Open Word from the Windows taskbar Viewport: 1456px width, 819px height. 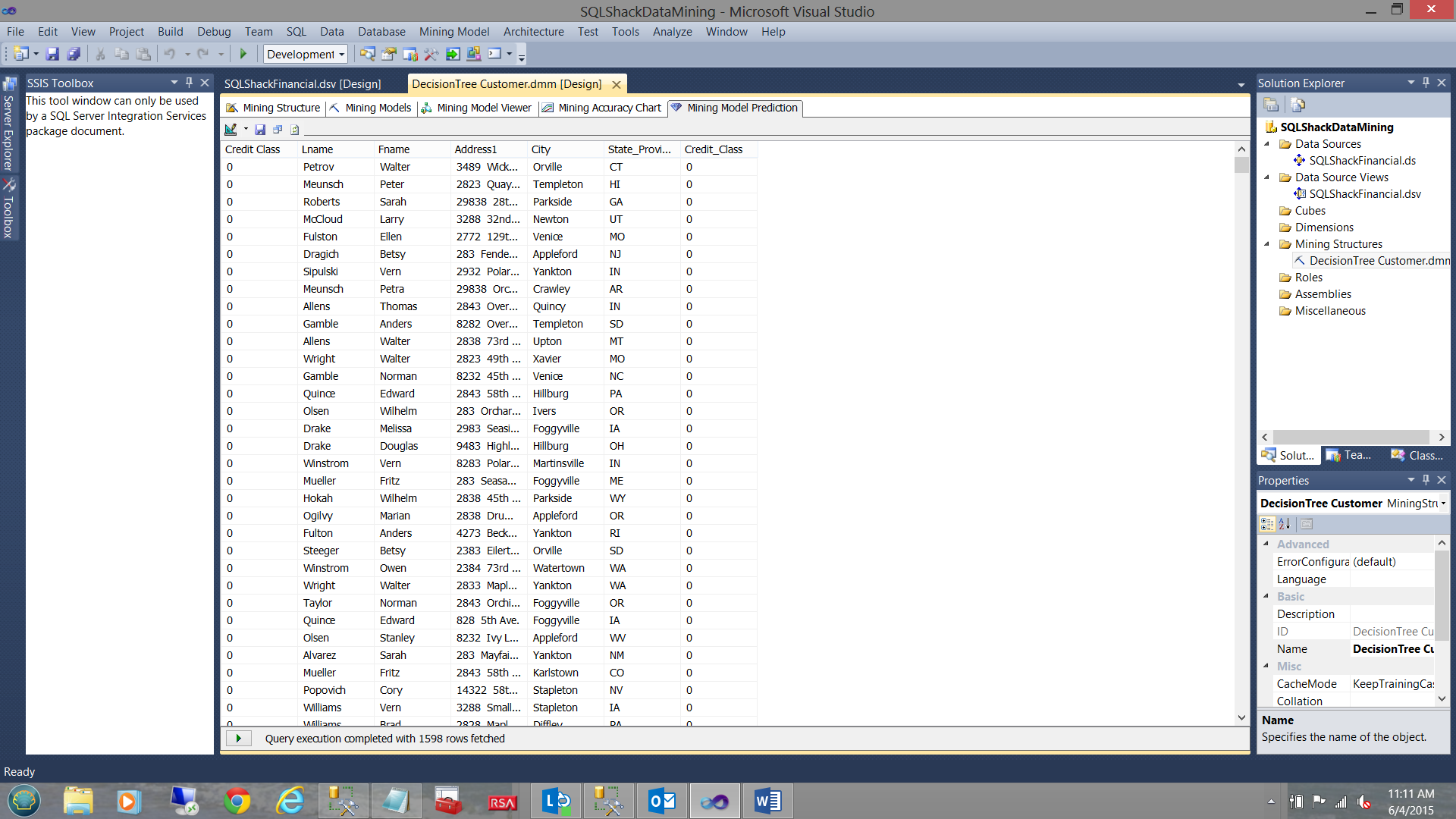[x=767, y=801]
